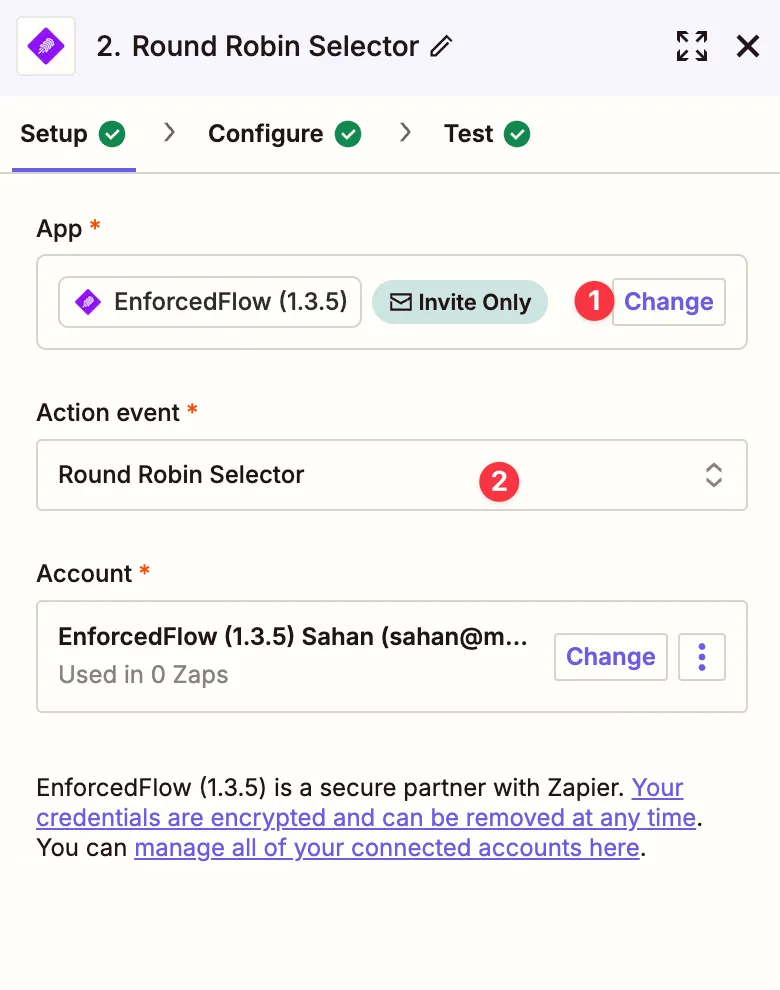Close the Round Robin Selector panel
780x990 pixels.
pos(747,46)
